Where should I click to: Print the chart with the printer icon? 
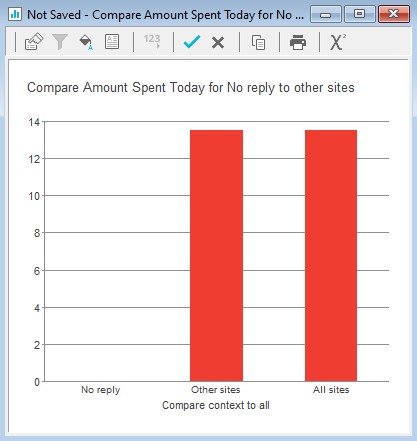[298, 42]
